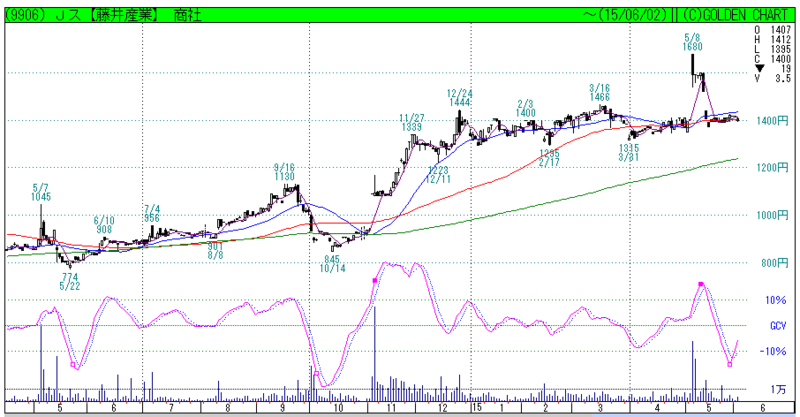Screen dimensions: 800x417
Task: Click the 10% oscillator axis label
Action: pos(776,300)
